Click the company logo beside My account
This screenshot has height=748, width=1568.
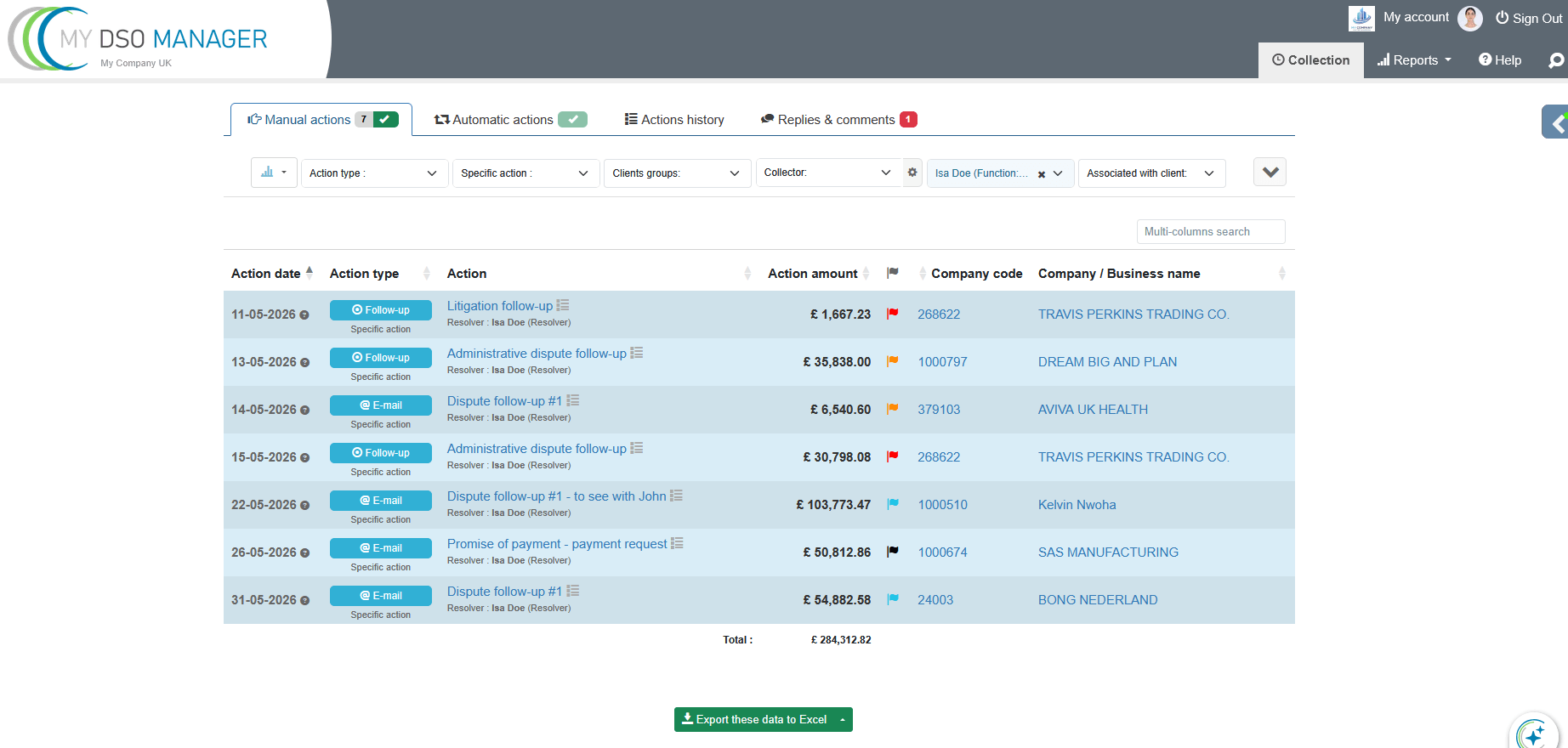(x=1361, y=18)
